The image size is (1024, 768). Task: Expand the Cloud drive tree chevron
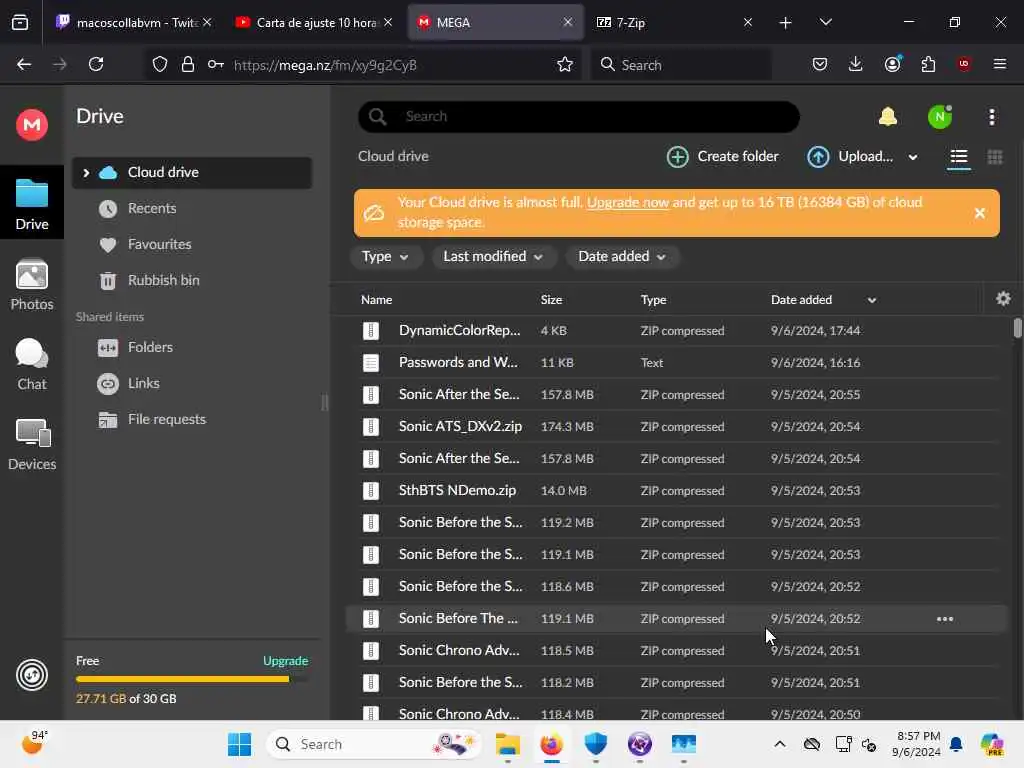point(86,173)
